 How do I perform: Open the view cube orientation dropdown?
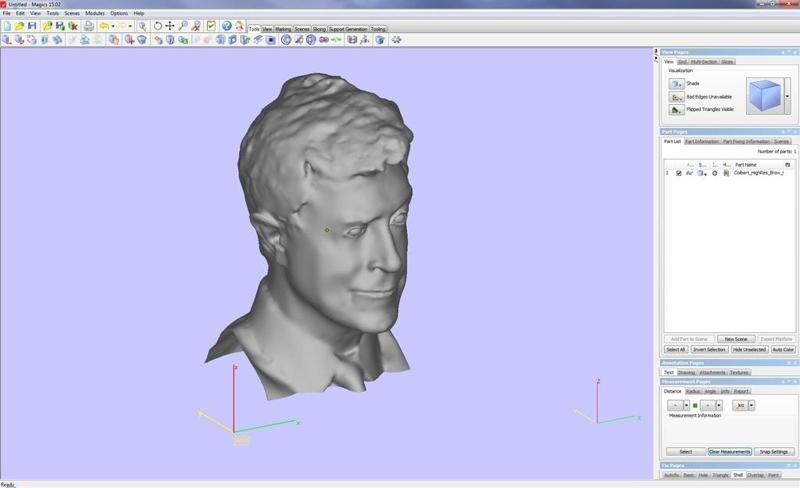pyautogui.click(x=787, y=96)
